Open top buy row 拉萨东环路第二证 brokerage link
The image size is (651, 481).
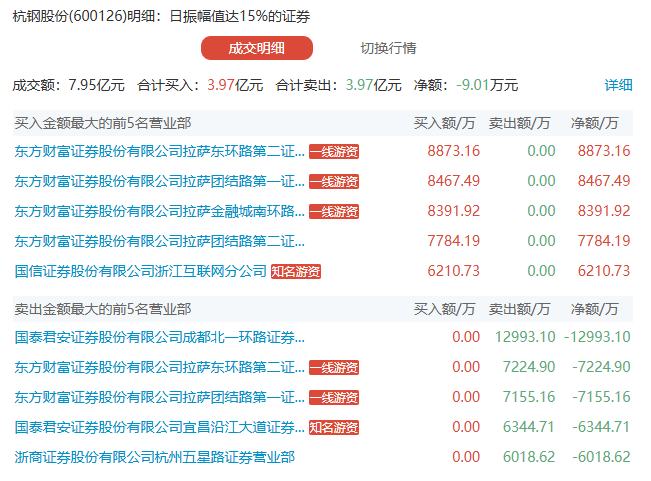point(159,151)
